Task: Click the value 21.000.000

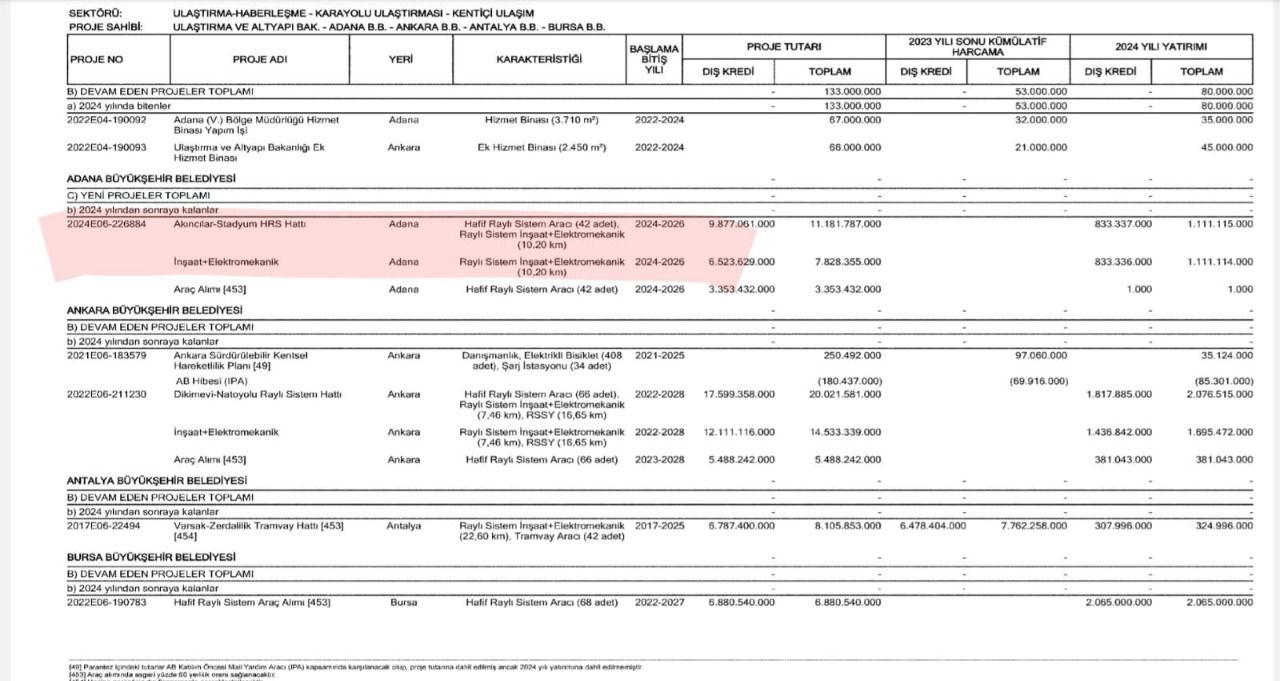Action: click(x=1039, y=148)
